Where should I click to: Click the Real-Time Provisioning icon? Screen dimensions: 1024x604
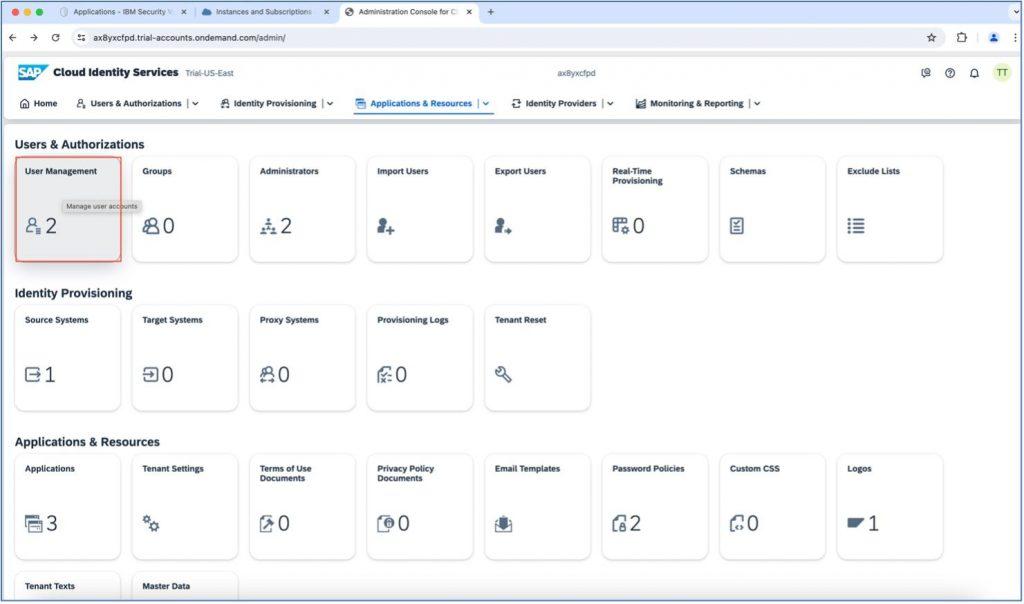[620, 226]
